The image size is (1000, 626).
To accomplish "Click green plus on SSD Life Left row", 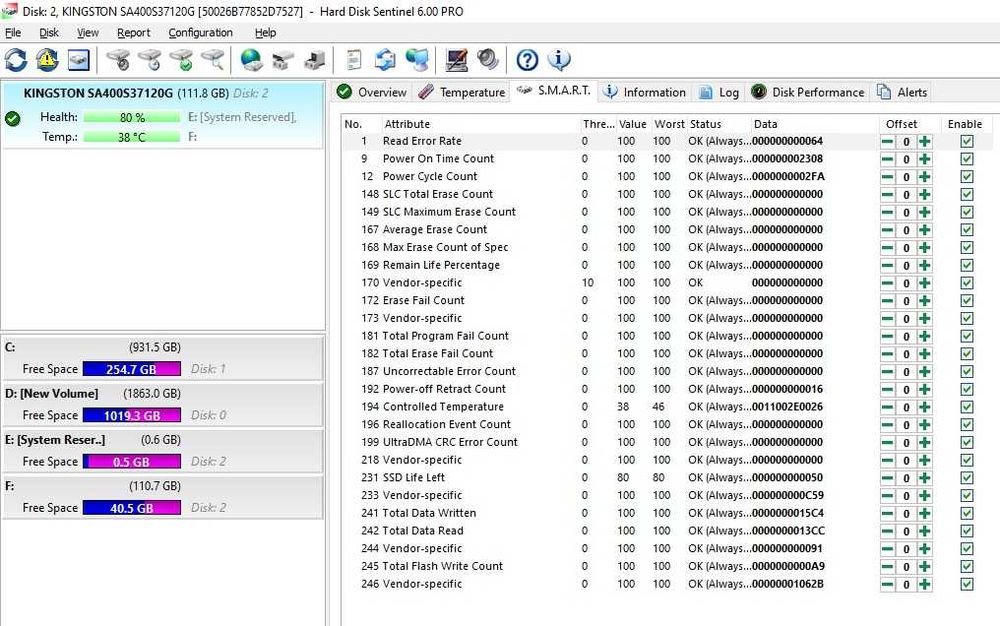I will (x=925, y=478).
